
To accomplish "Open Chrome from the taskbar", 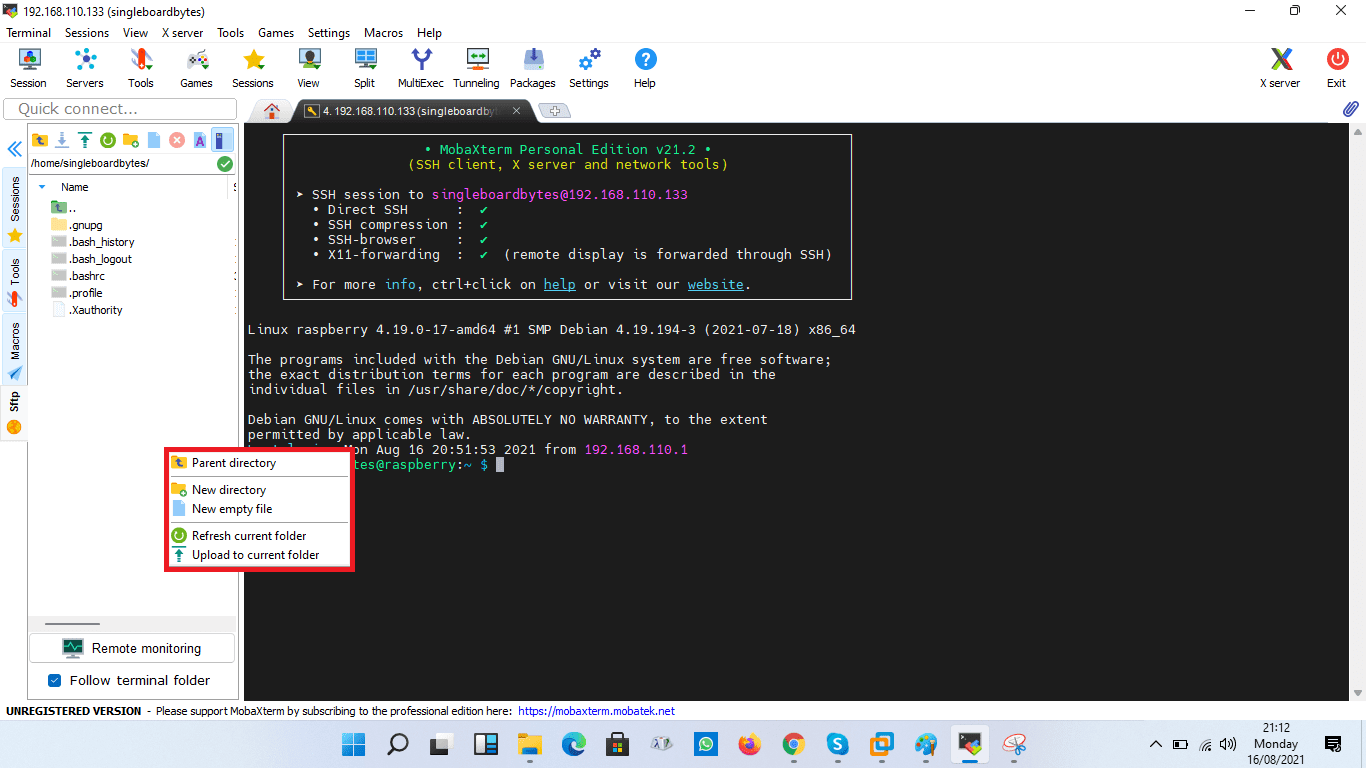I will coord(794,744).
